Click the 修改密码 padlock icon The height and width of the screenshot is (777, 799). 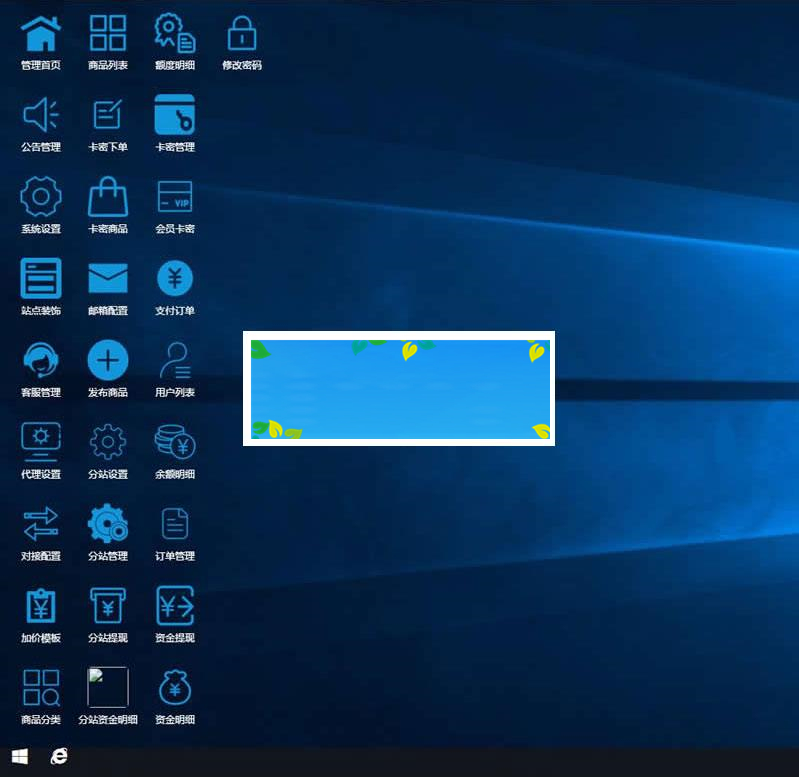(241, 33)
